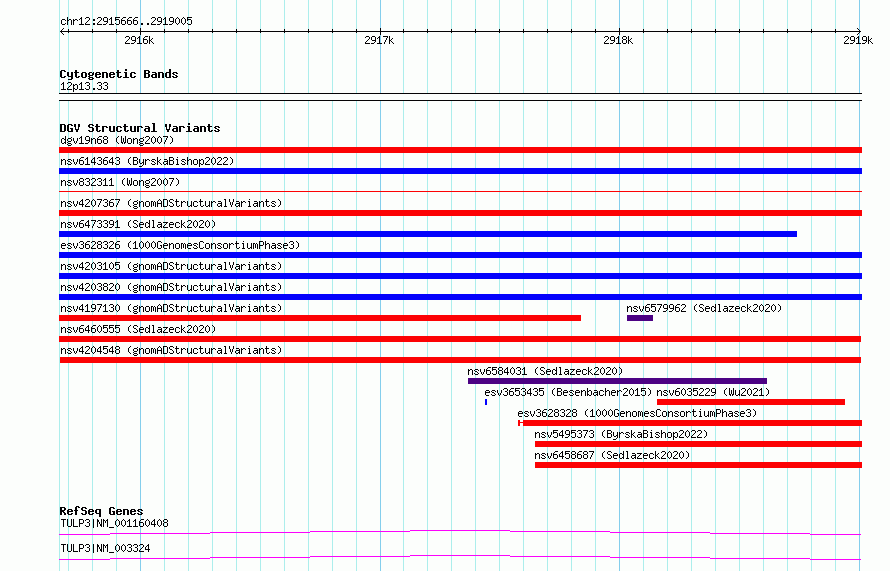
Task: Select the blue bar under nsv6473391
Action: pos(428,234)
